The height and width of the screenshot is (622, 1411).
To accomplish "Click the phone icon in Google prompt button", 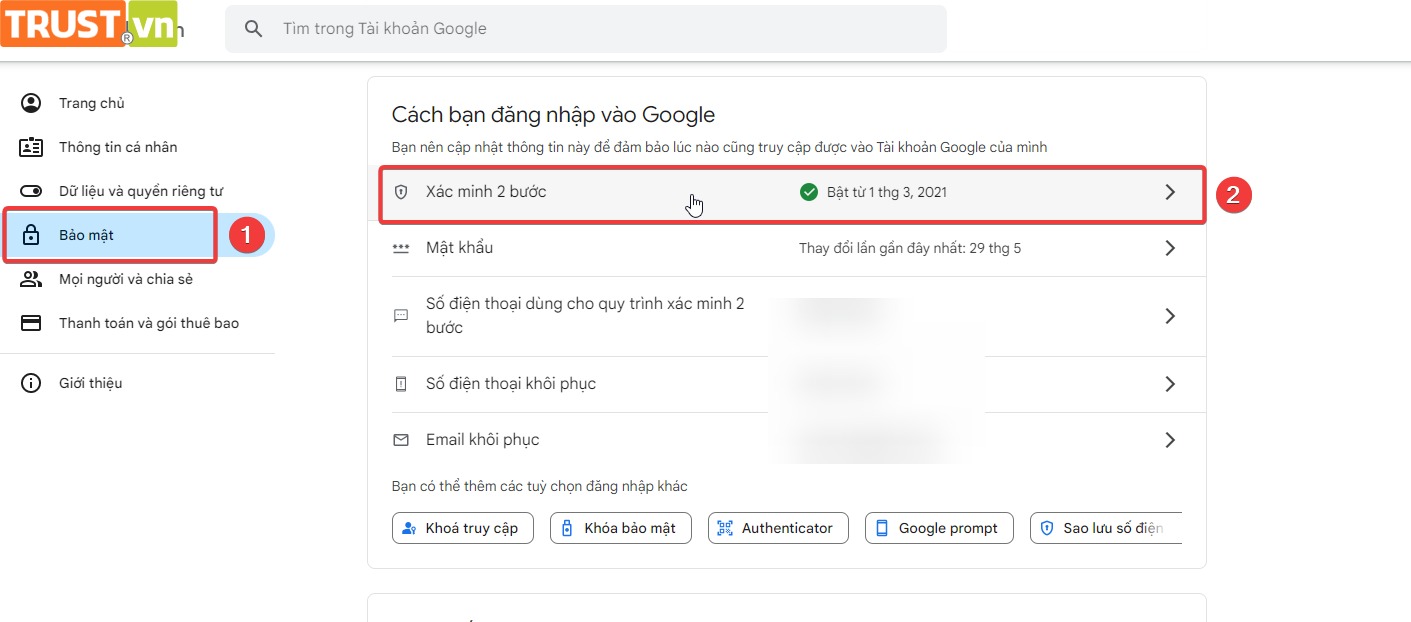I will click(882, 528).
